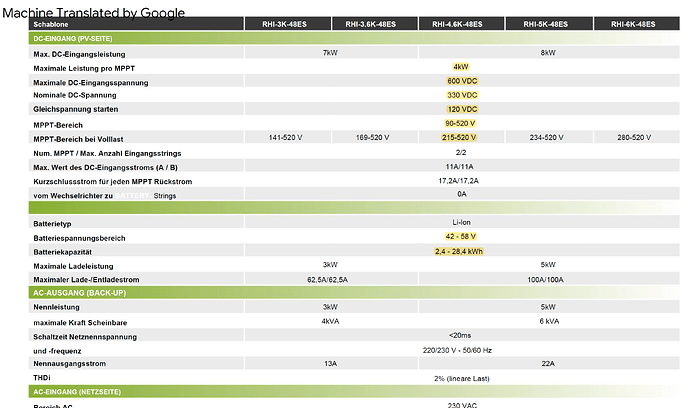Click the 2% (lineare Last) THDi value
The width and height of the screenshot is (690, 408).
462,379
